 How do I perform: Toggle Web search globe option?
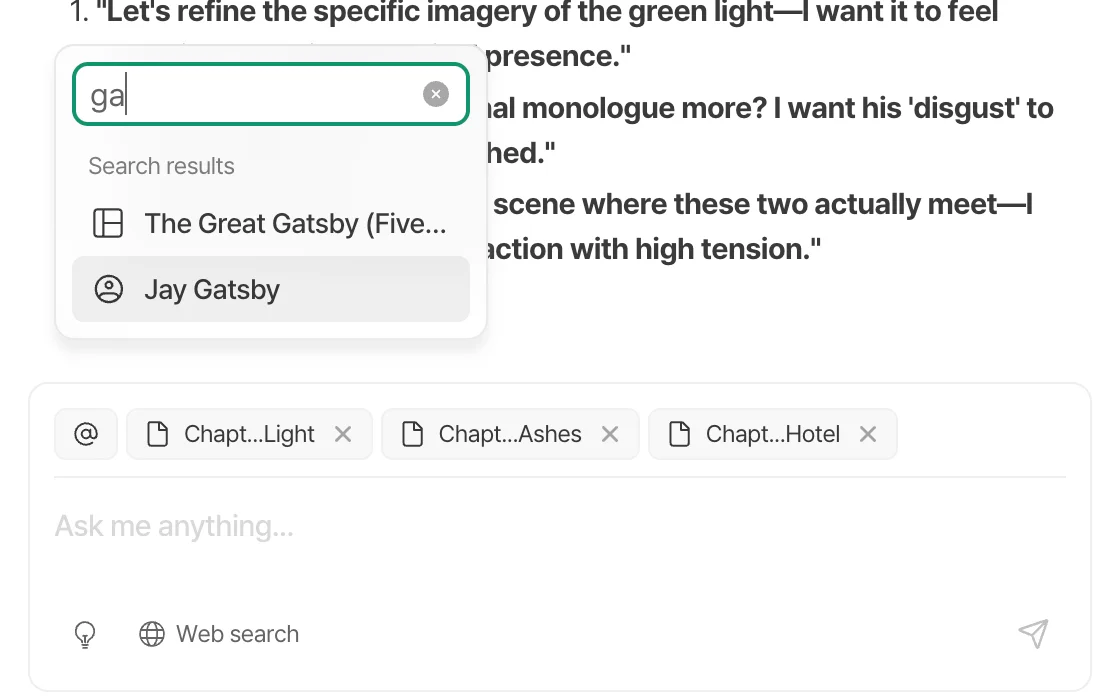pos(219,634)
